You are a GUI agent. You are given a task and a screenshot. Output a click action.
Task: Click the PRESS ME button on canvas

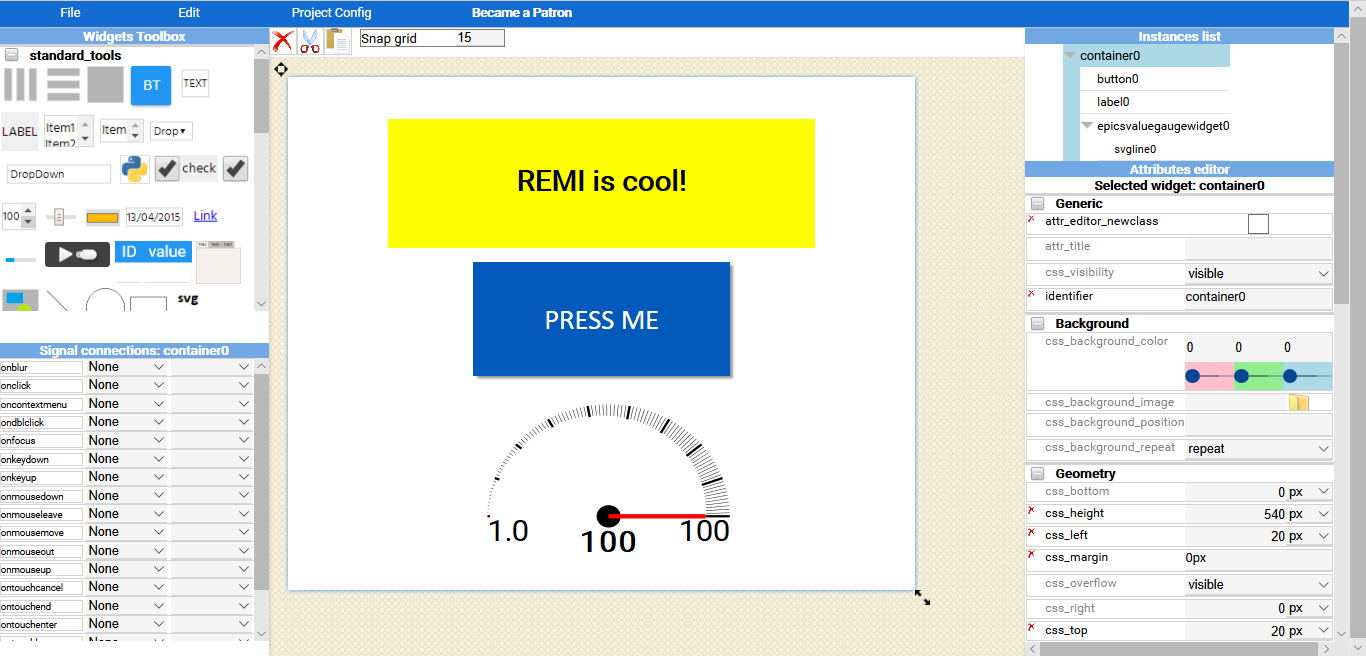click(601, 319)
